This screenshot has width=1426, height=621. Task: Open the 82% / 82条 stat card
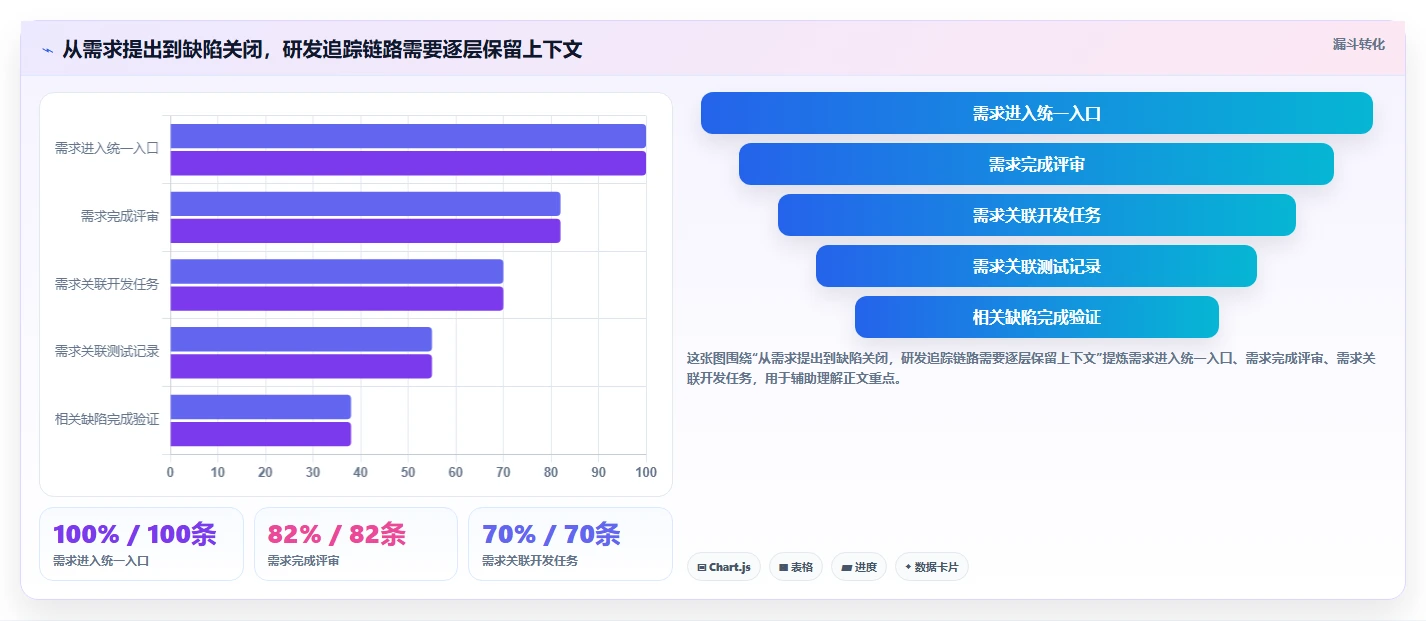coord(356,544)
